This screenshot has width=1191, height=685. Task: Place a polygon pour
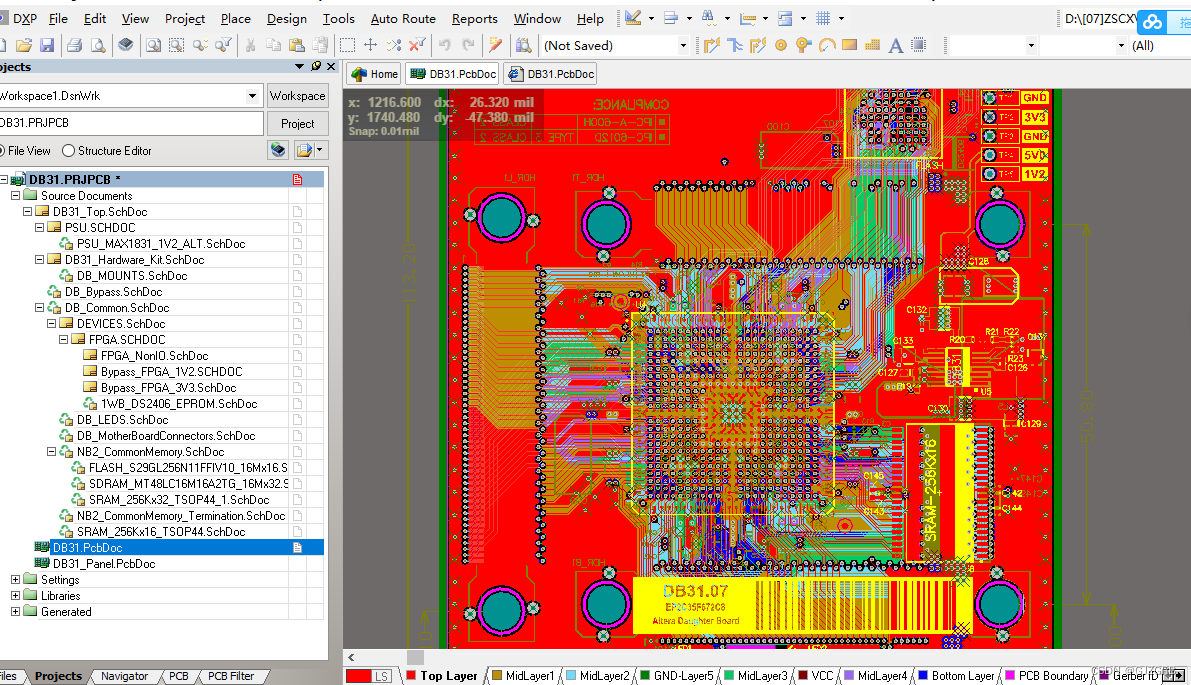click(873, 46)
